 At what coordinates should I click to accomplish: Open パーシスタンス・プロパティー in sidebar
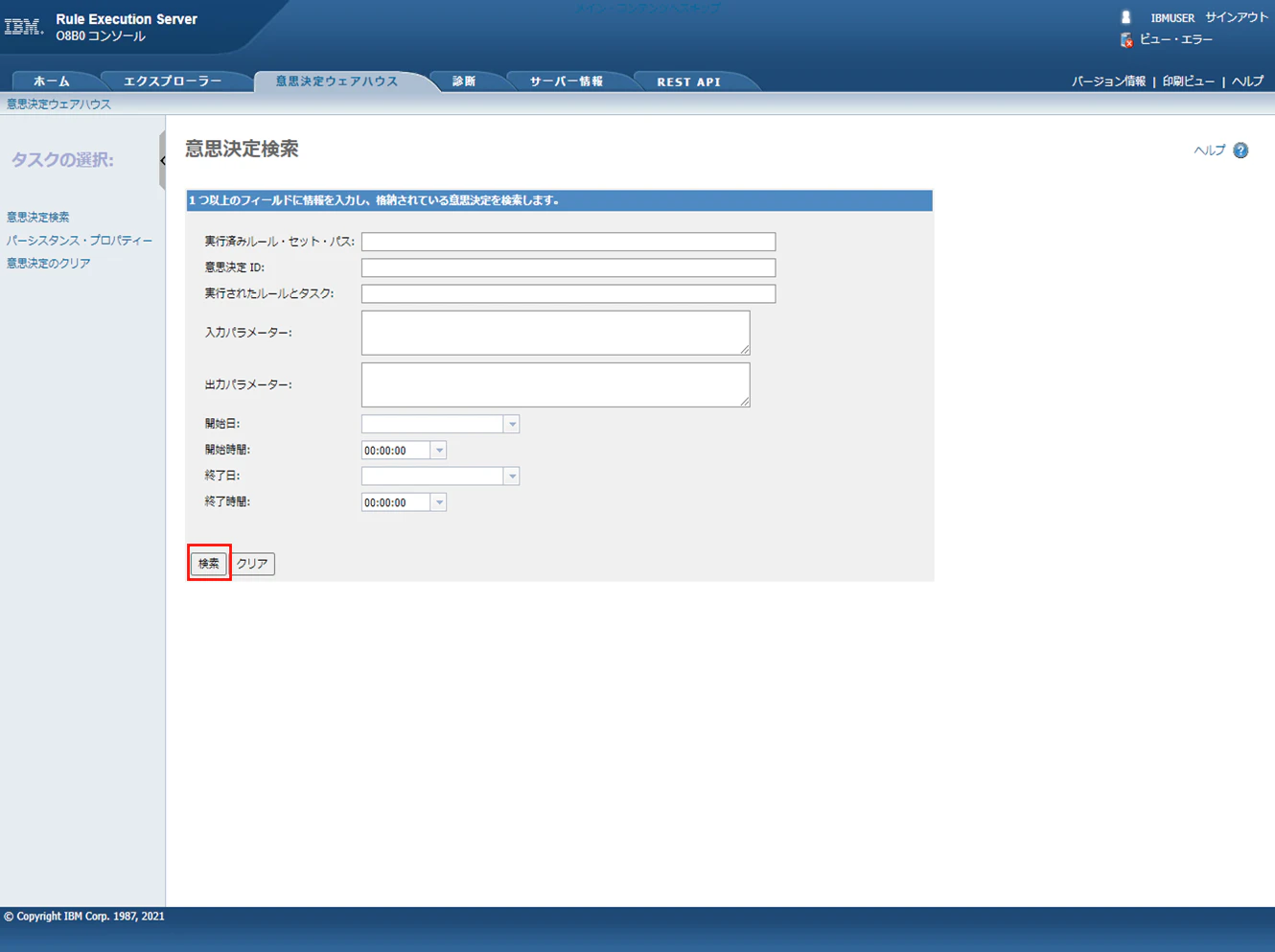(x=80, y=241)
